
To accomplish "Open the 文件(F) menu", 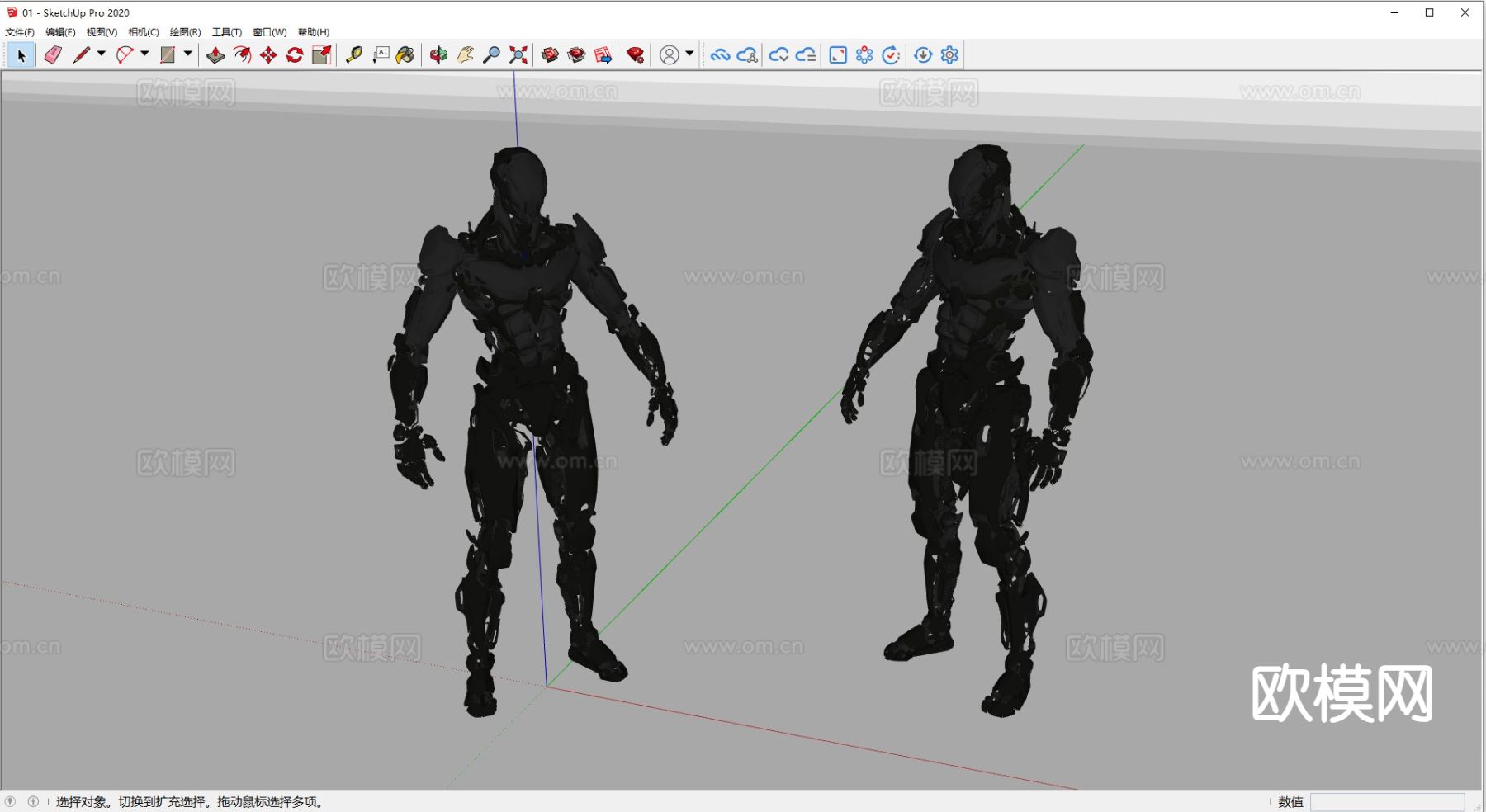I will [20, 32].
